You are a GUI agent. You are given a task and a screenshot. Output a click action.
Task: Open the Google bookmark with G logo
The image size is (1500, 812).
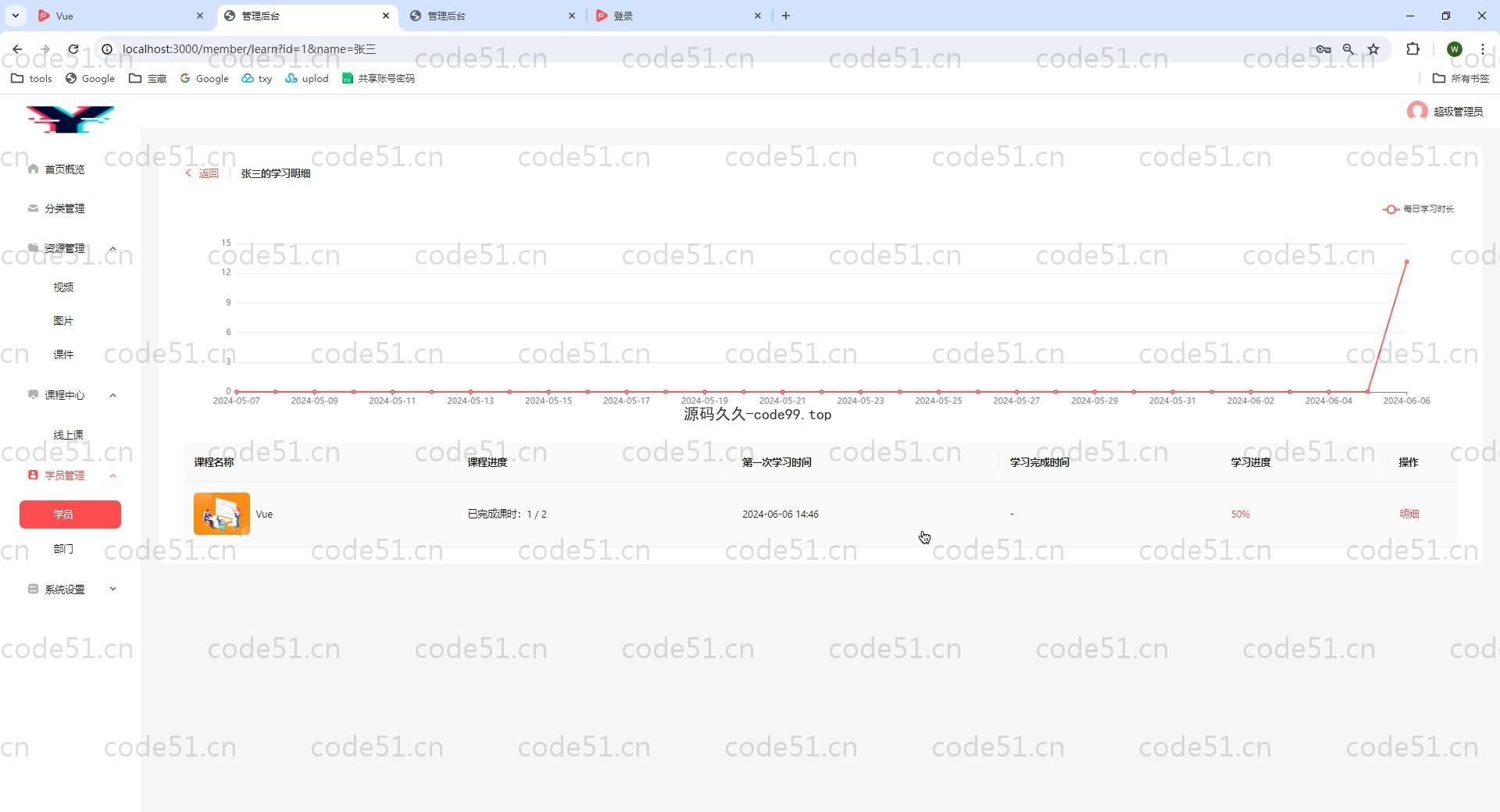(204, 78)
